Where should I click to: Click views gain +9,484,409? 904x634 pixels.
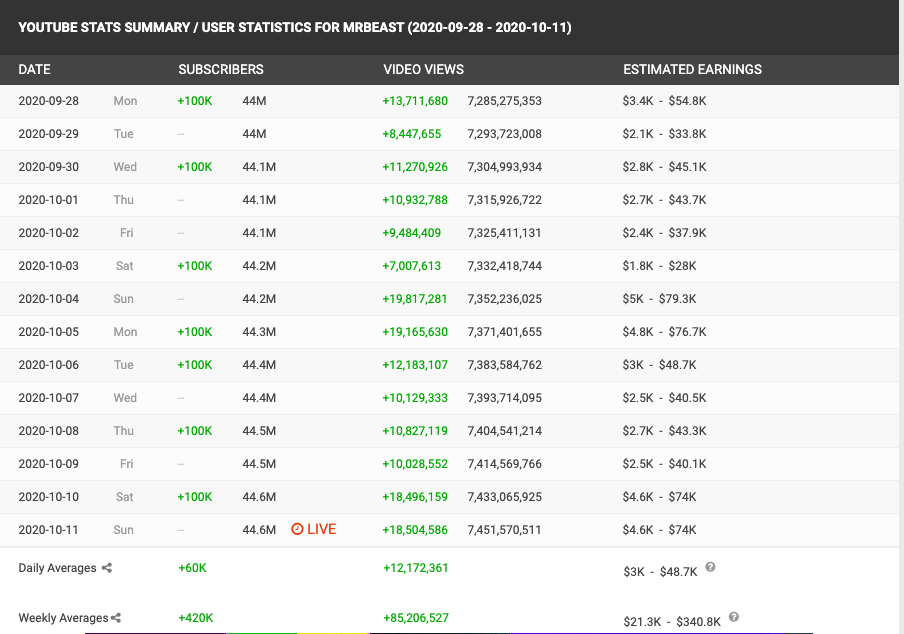tap(412, 233)
